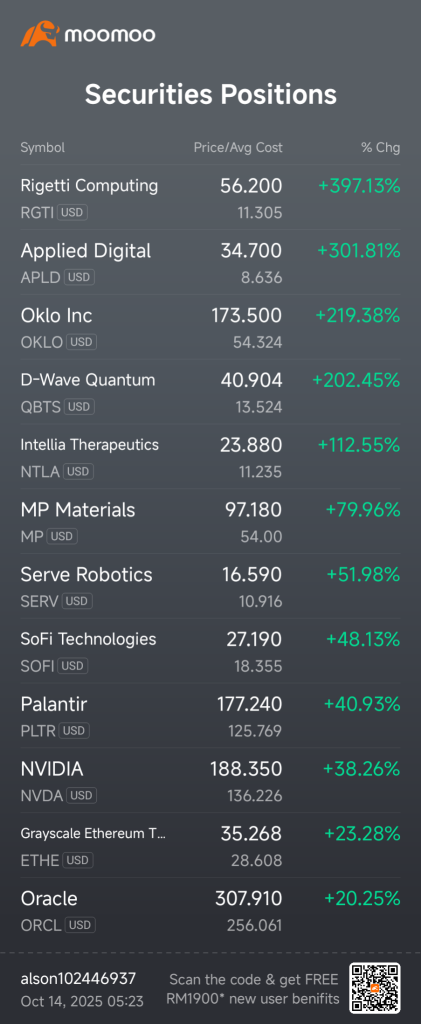Image resolution: width=421 pixels, height=1024 pixels.
Task: Click the QR code image
Action: (x=375, y=988)
